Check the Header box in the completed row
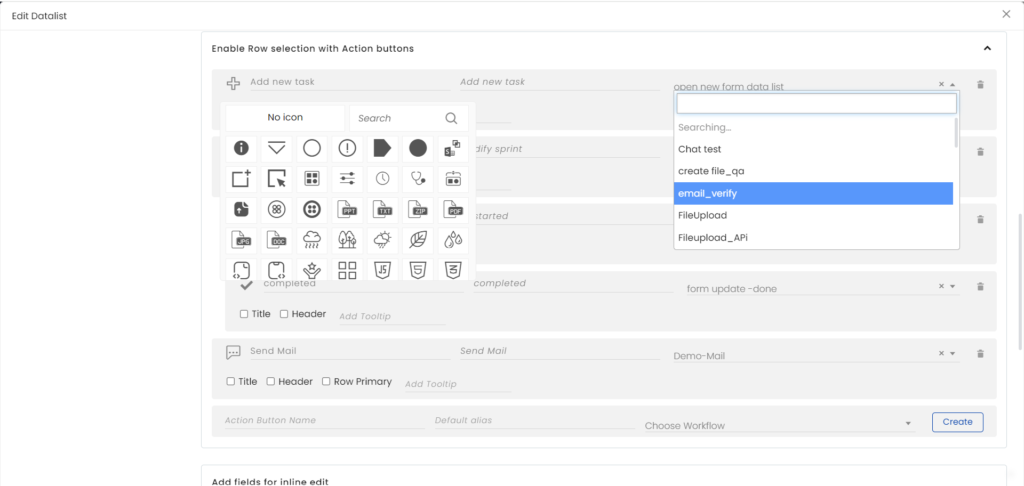Screen dimensions: 1024x486 (x=284, y=314)
